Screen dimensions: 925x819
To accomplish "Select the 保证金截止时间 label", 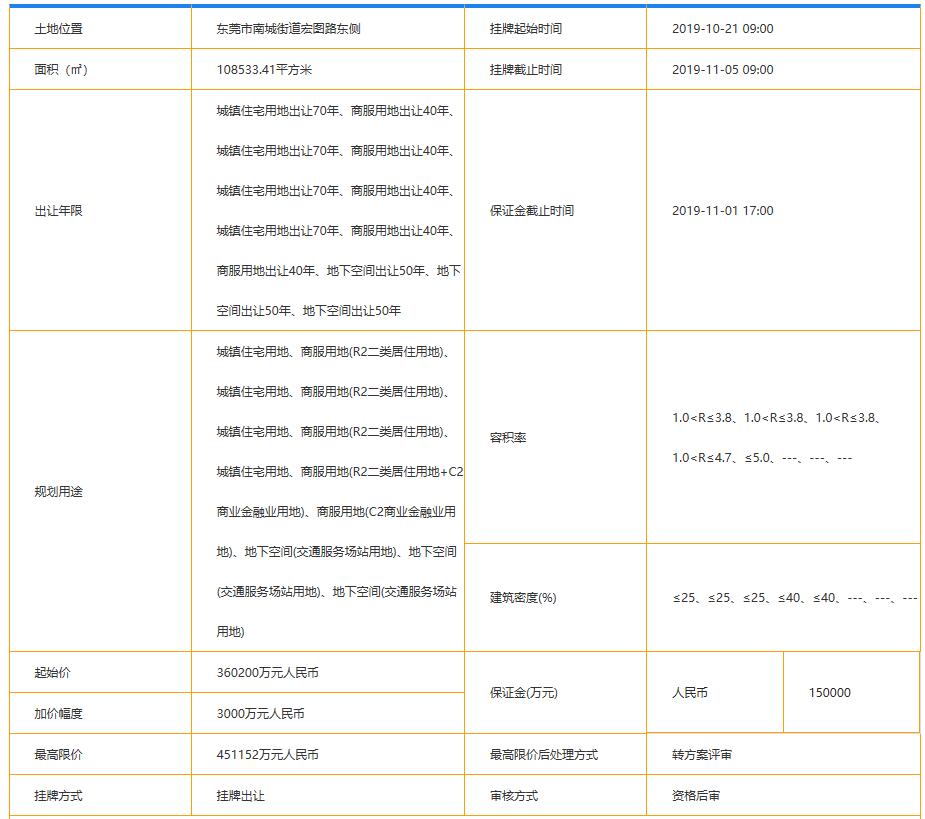I will click(x=532, y=211).
